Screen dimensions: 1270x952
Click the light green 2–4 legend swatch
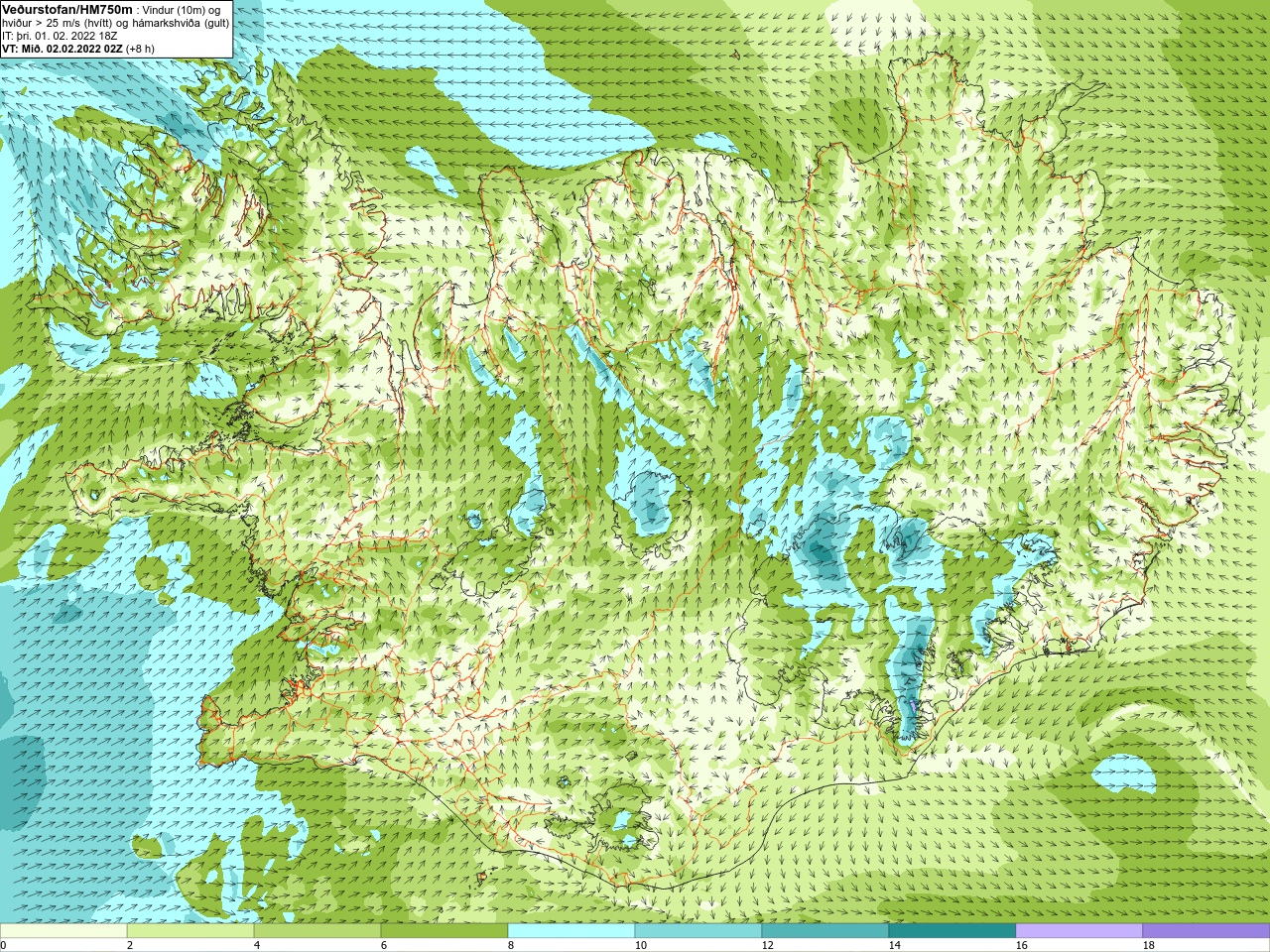pyautogui.click(x=190, y=931)
